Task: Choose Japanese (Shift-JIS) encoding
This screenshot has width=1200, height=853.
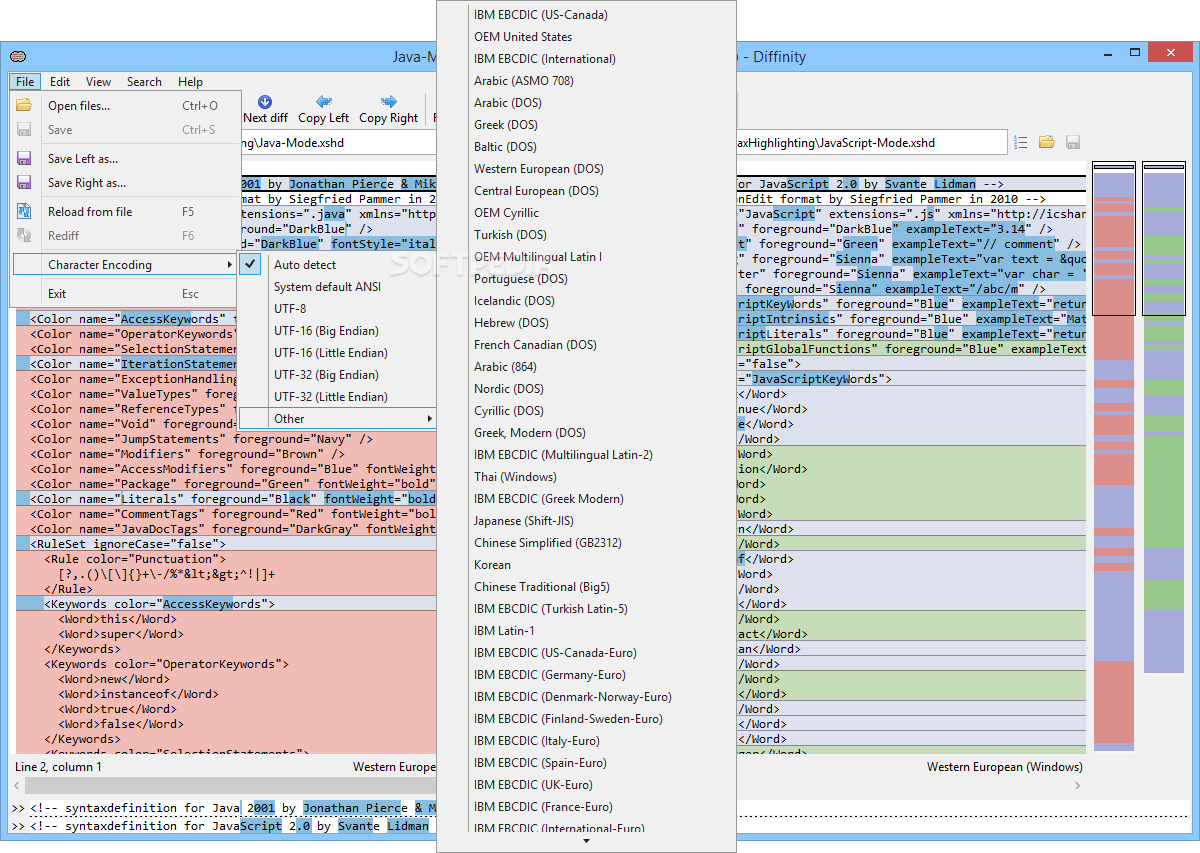Action: click(586, 521)
